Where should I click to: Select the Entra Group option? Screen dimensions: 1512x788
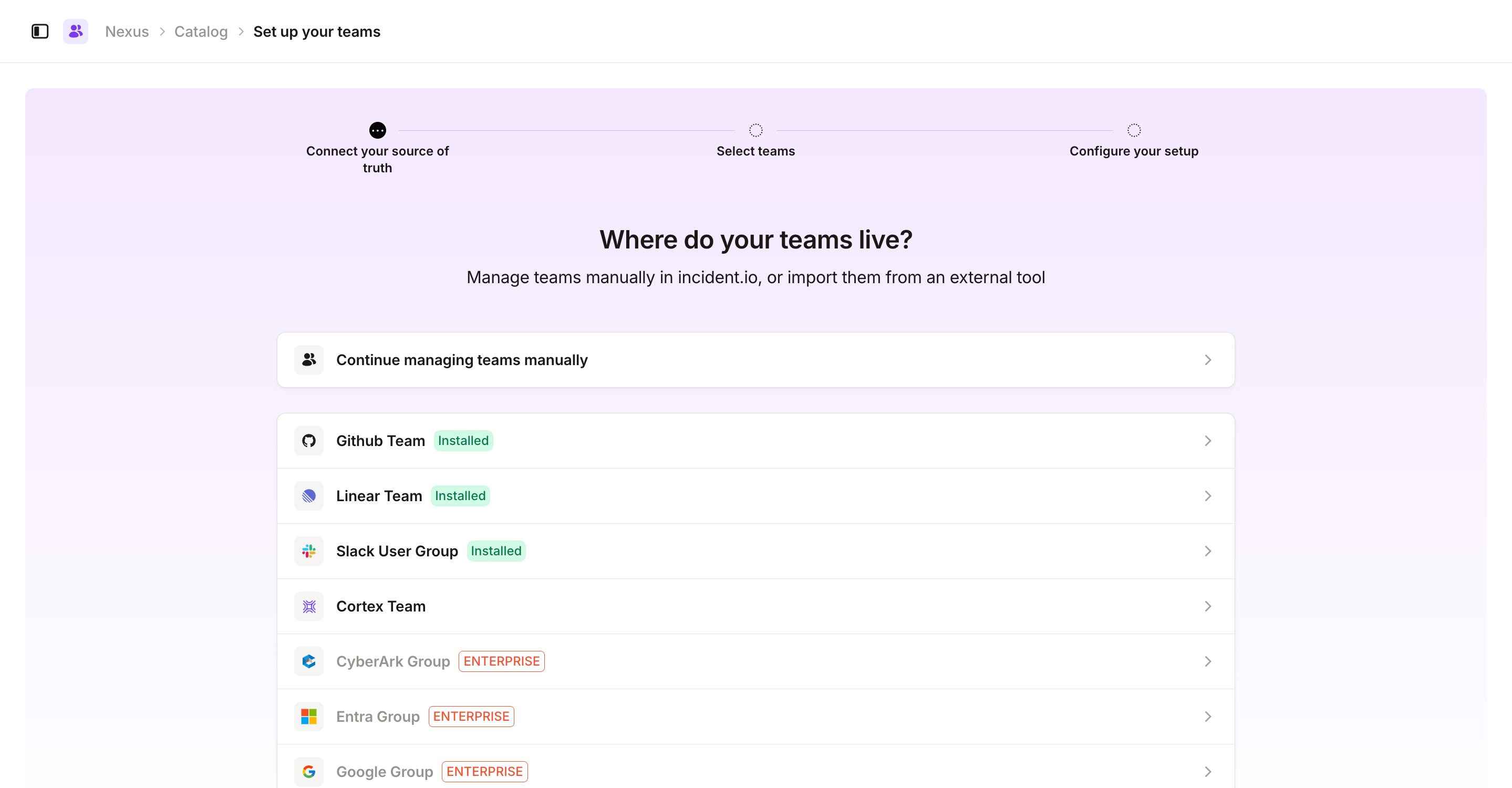(x=756, y=717)
